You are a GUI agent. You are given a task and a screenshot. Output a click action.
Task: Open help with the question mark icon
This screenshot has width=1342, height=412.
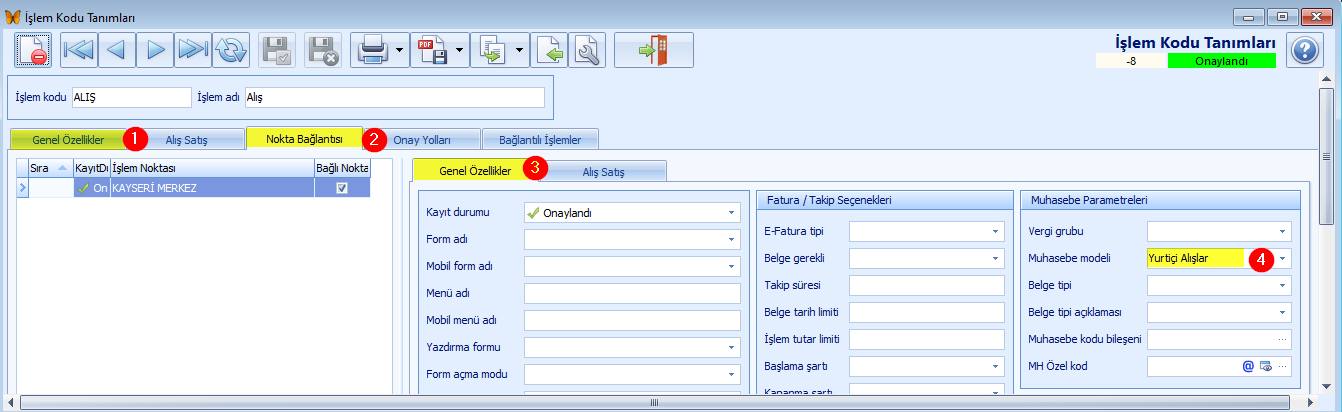pyautogui.click(x=1305, y=50)
